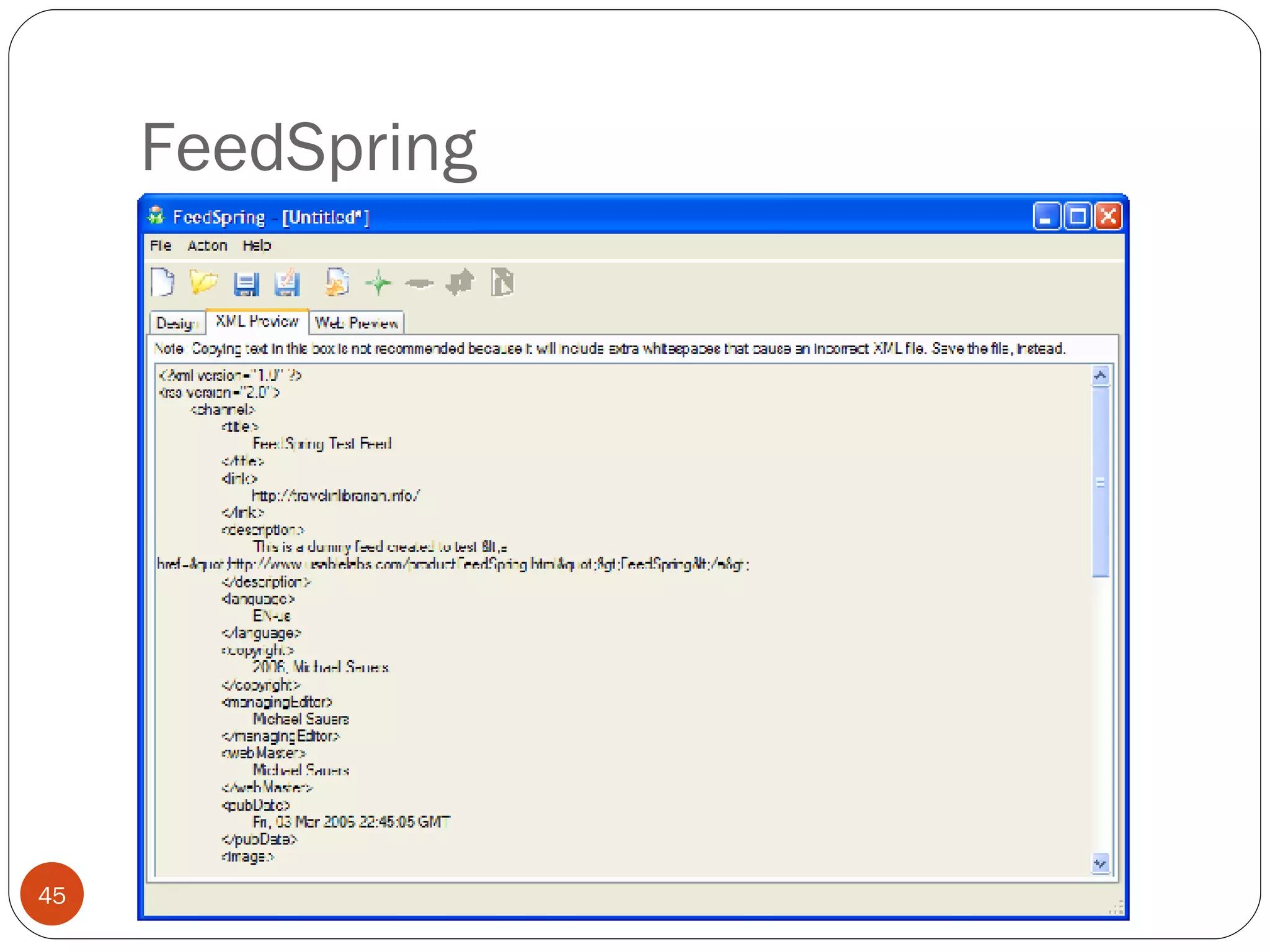Click the last gray document toolbar icon
This screenshot has height=952, width=1270.
[502, 283]
